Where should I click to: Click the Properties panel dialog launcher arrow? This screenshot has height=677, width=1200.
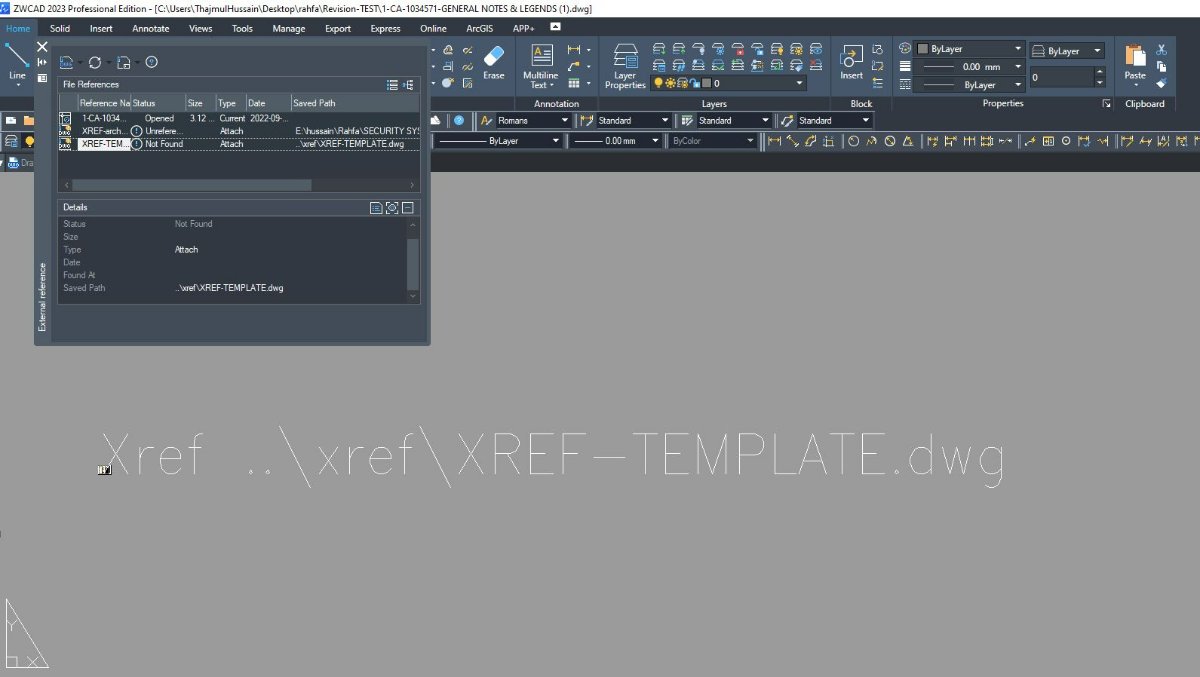coord(1107,104)
